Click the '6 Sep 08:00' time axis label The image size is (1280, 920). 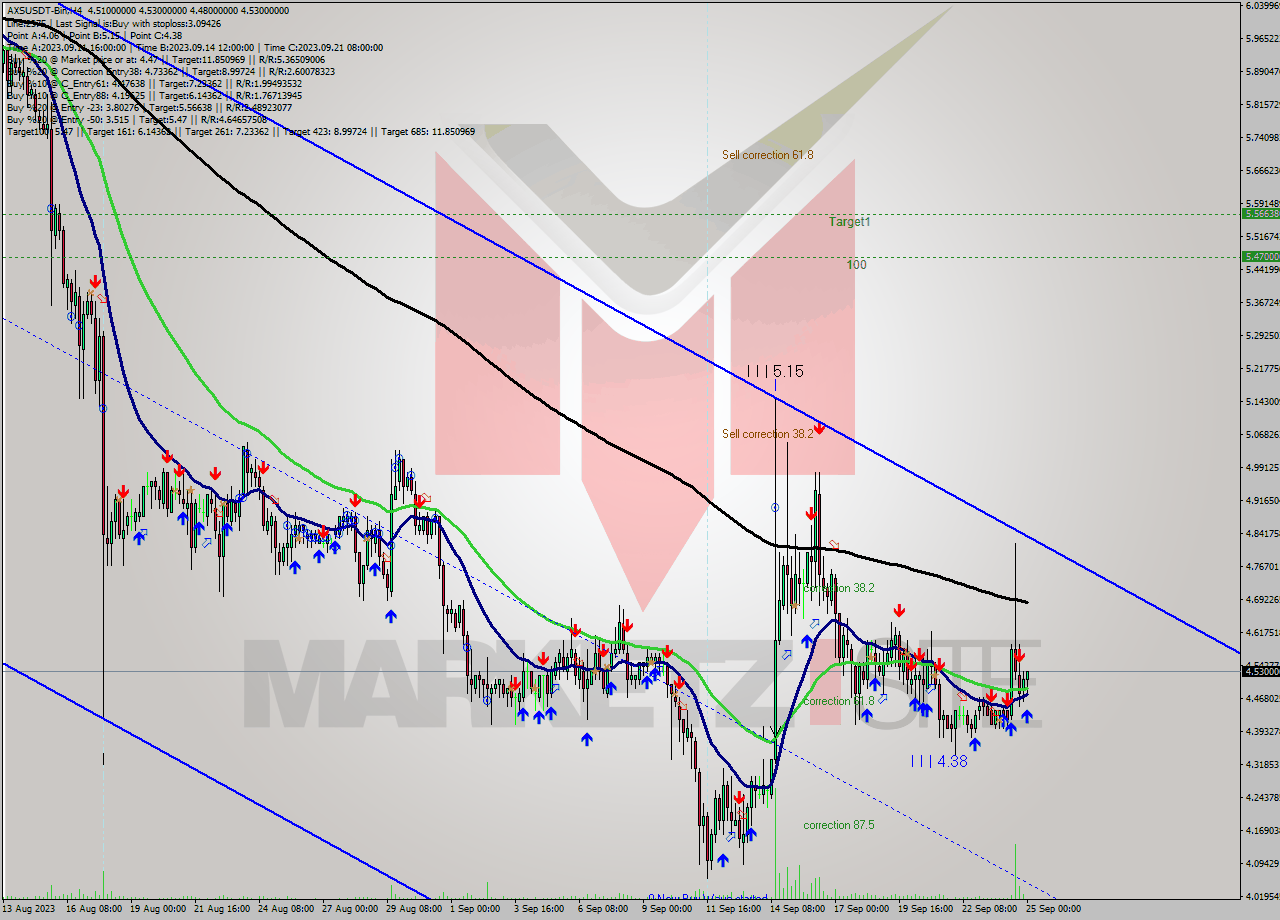(x=603, y=909)
